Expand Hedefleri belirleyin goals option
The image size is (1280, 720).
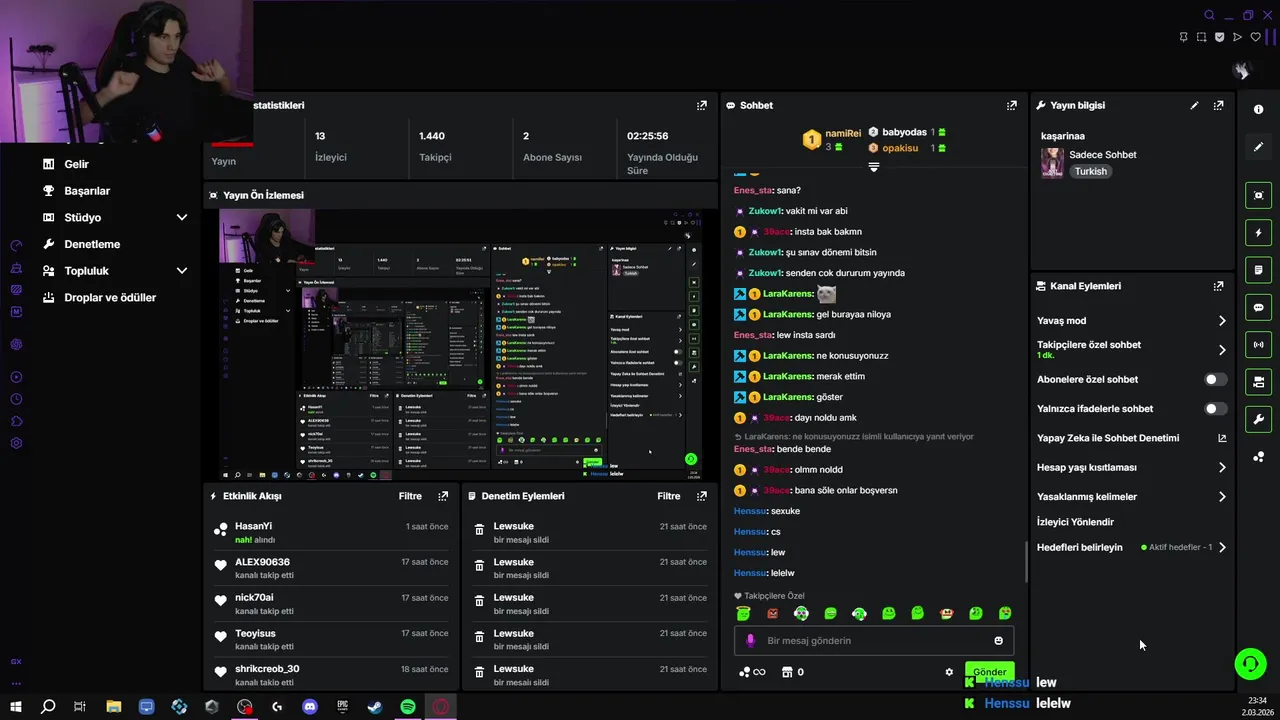pyautogui.click(x=1222, y=547)
